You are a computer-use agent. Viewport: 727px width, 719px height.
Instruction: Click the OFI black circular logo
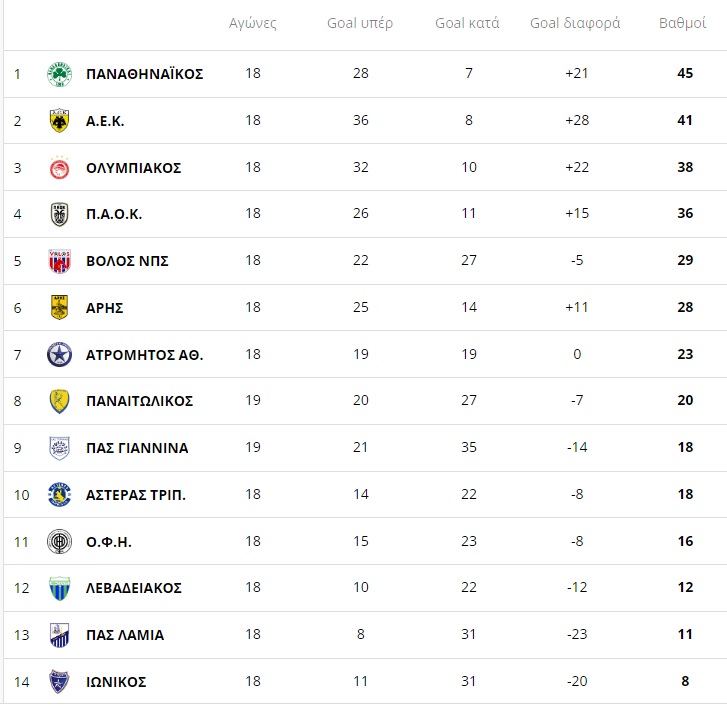click(59, 541)
